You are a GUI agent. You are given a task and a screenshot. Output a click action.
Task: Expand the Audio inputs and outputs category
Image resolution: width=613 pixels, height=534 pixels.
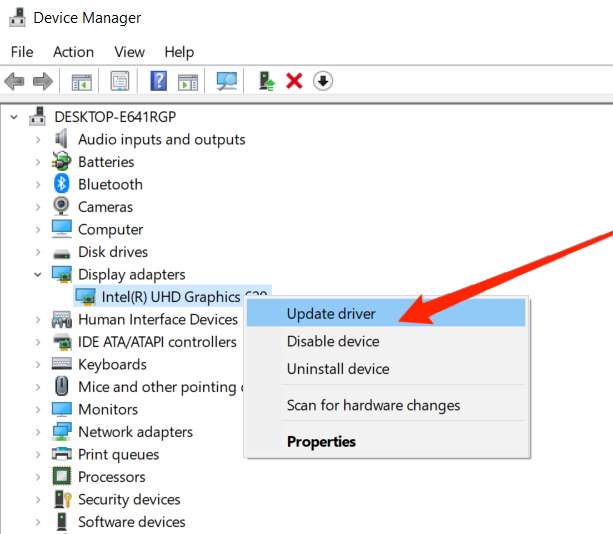(38, 140)
